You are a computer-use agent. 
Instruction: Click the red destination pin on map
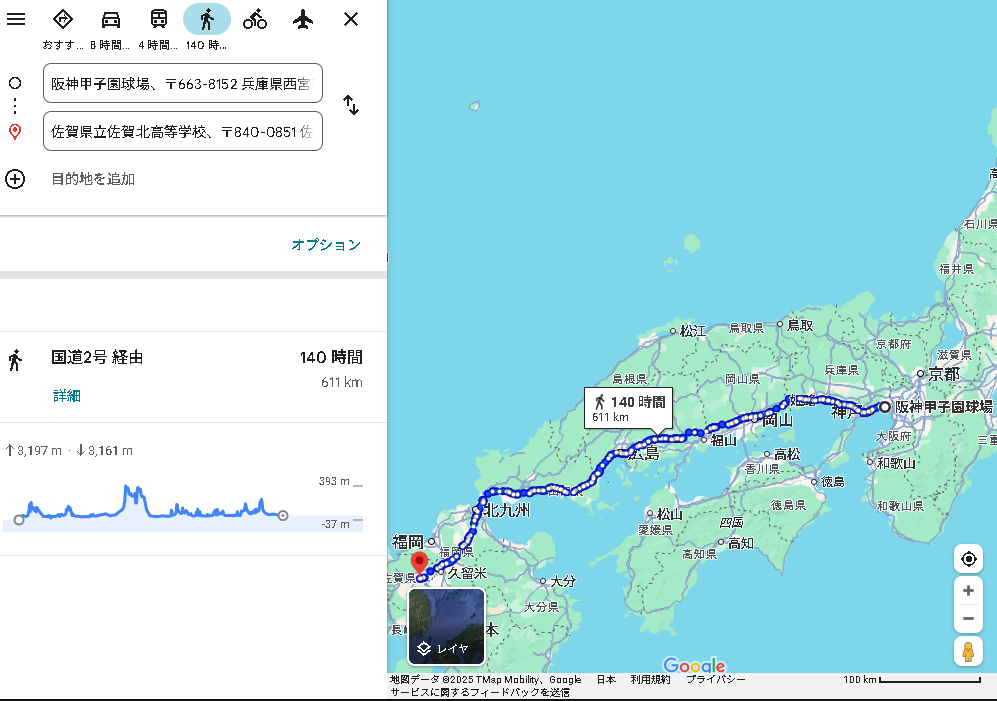pyautogui.click(x=419, y=563)
